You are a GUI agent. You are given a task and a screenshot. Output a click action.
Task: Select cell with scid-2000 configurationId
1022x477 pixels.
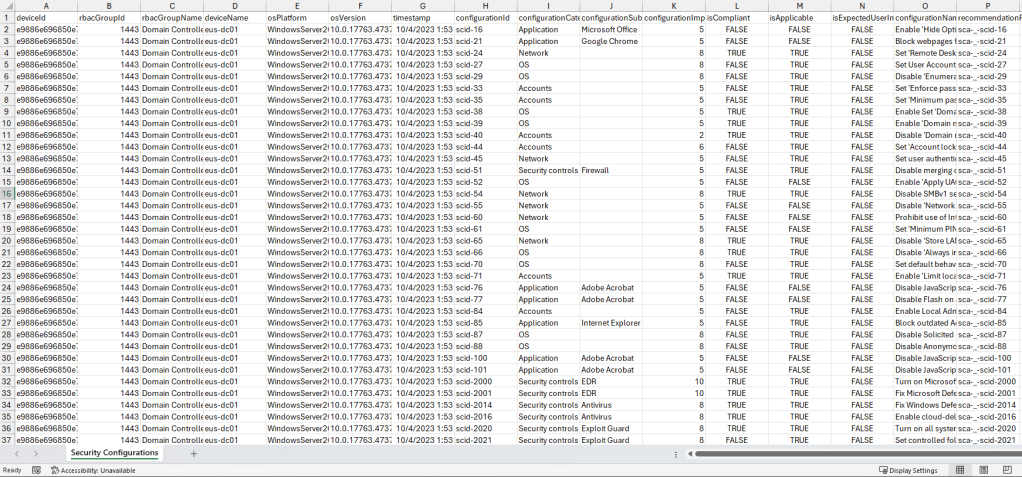(x=485, y=381)
